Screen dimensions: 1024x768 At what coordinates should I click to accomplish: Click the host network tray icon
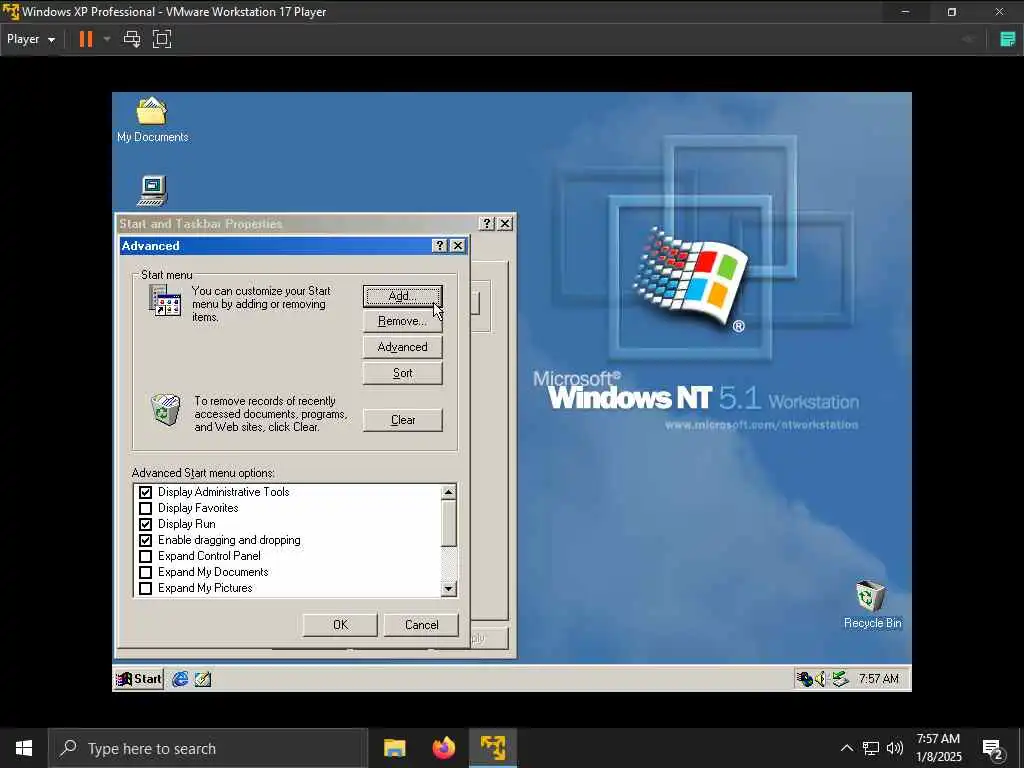click(871, 748)
